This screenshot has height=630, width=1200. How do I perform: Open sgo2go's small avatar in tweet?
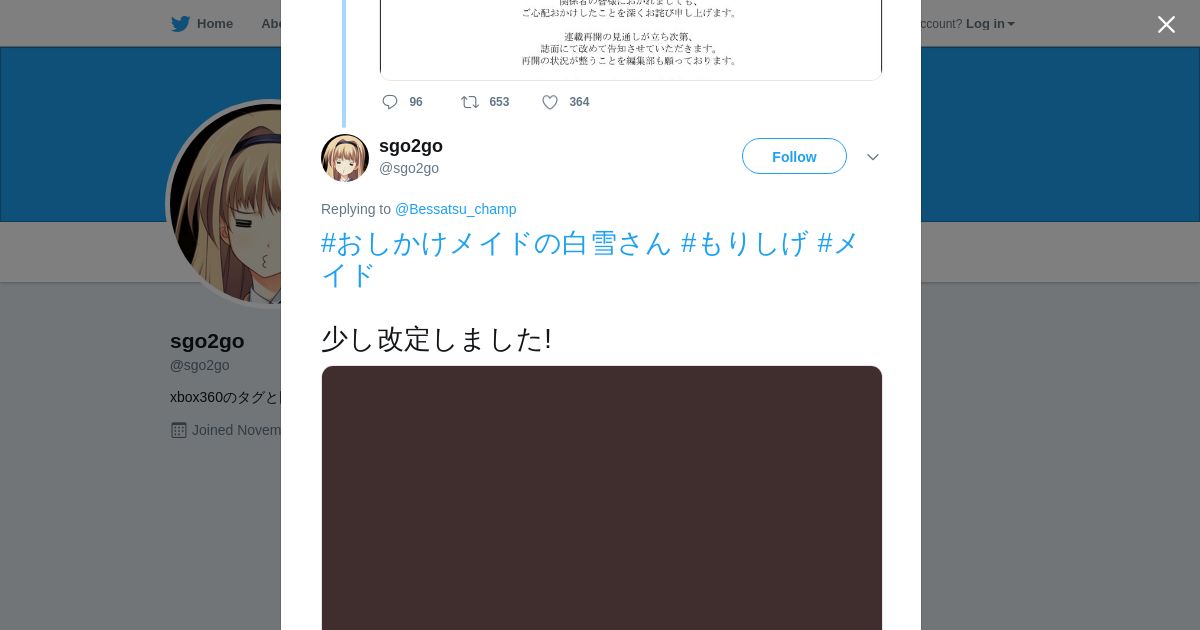[345, 158]
